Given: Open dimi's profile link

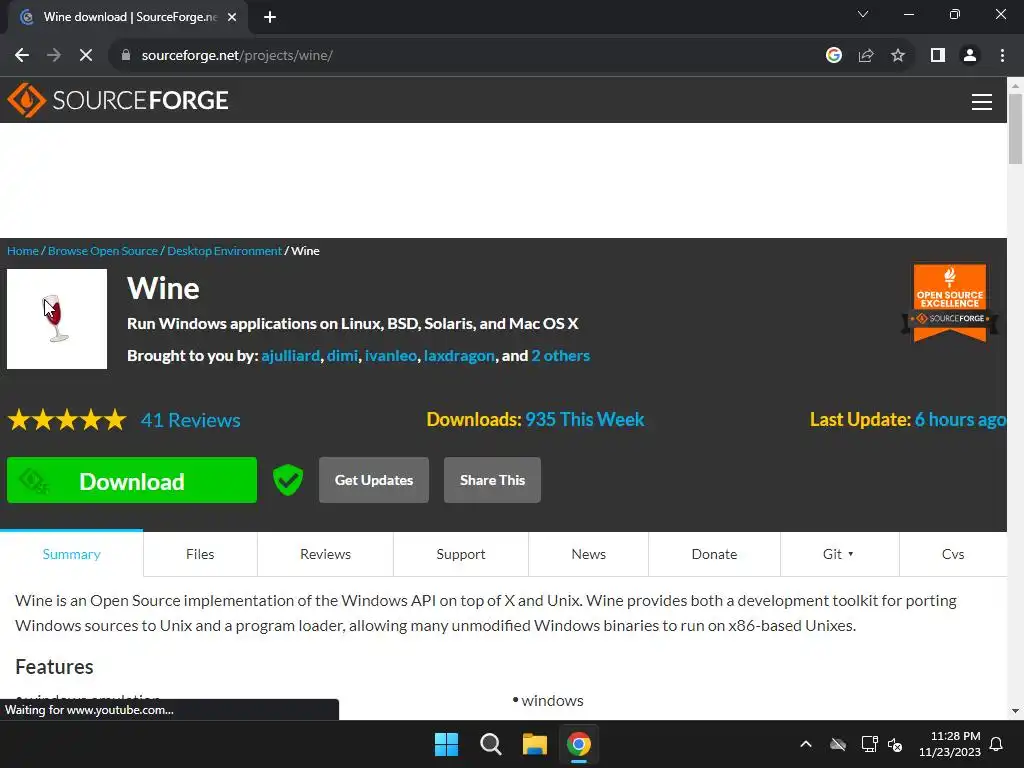Looking at the screenshot, I should tap(342, 356).
